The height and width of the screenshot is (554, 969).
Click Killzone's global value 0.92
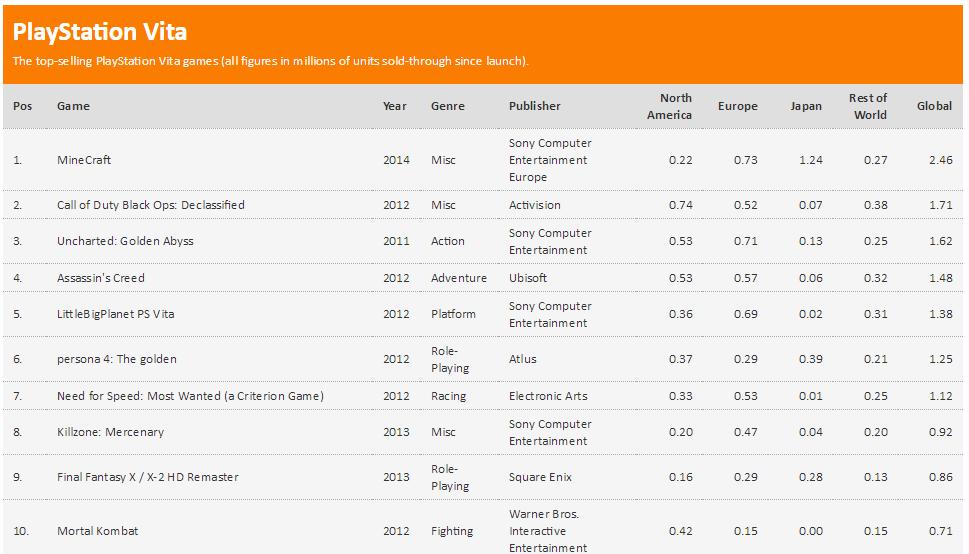(941, 432)
